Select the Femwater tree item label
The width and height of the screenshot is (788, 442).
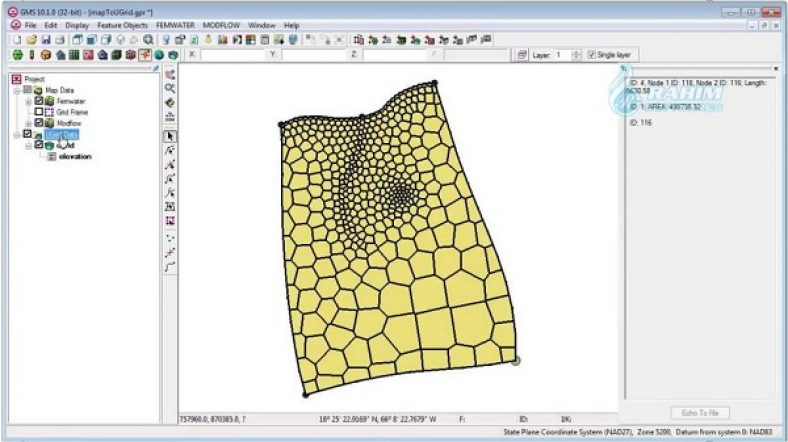coord(70,101)
